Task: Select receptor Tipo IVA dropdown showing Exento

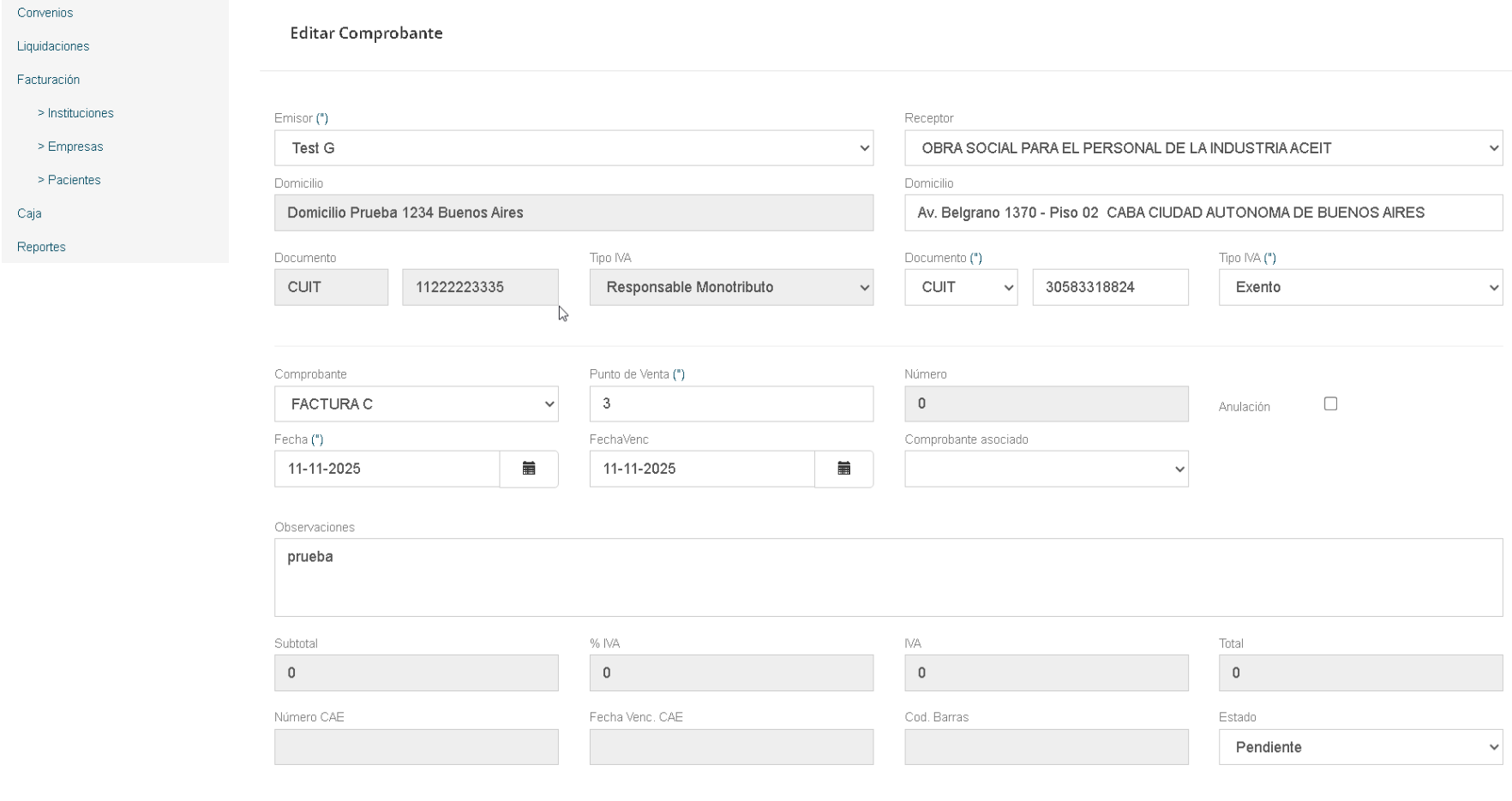Action: 1360,288
